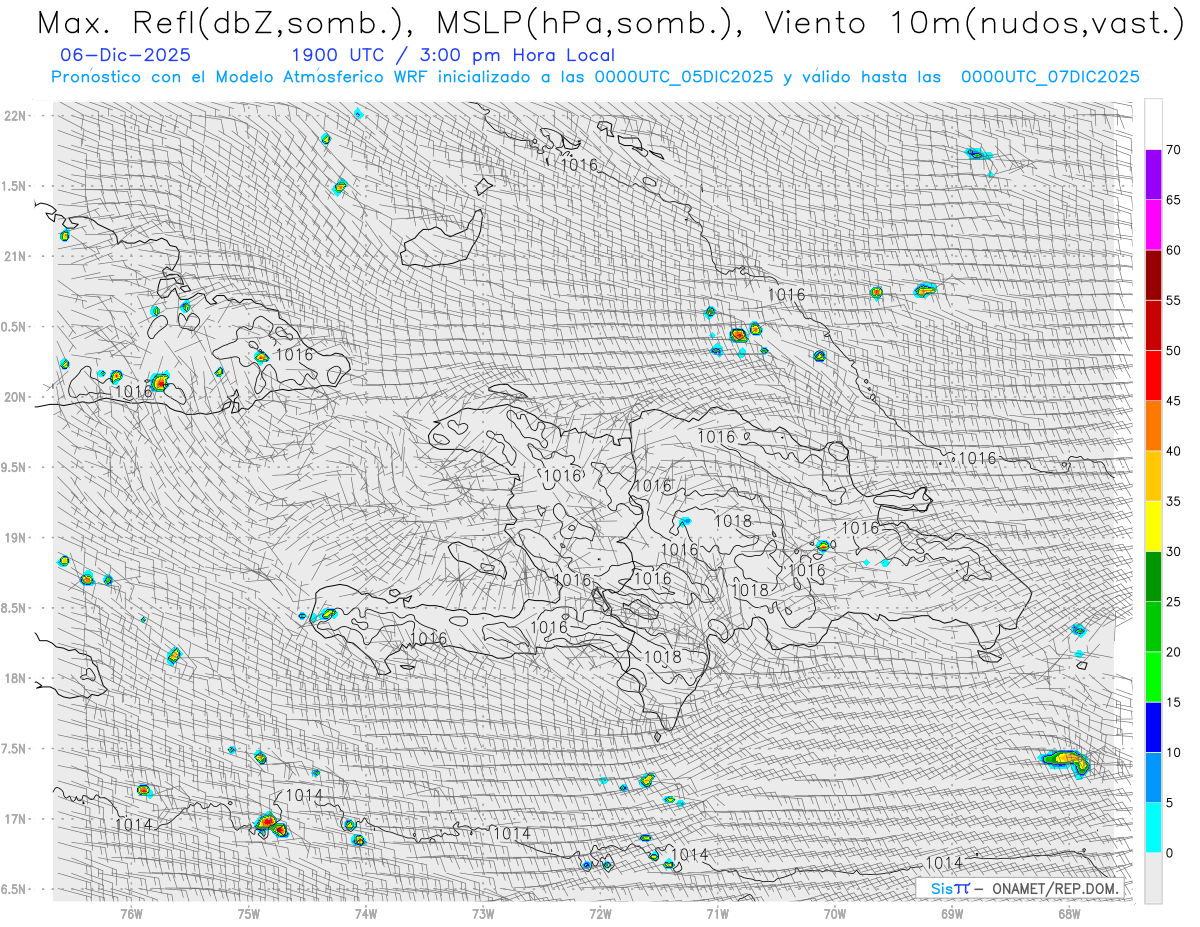
Task: Pick the bright red 45–50 dBZ segment
Action: (1153, 376)
